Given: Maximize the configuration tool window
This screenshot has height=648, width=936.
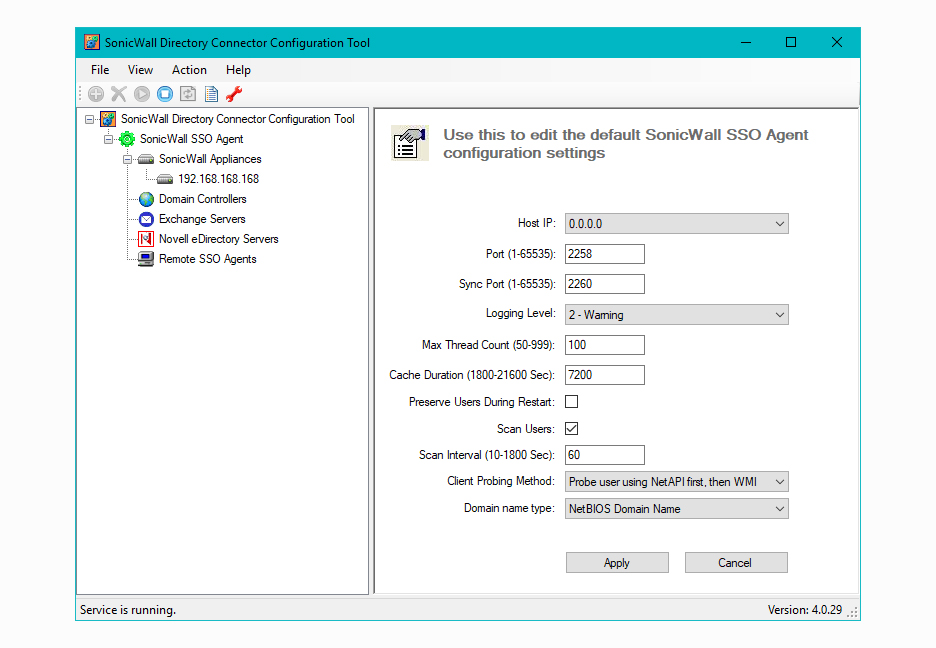Looking at the screenshot, I should (791, 42).
